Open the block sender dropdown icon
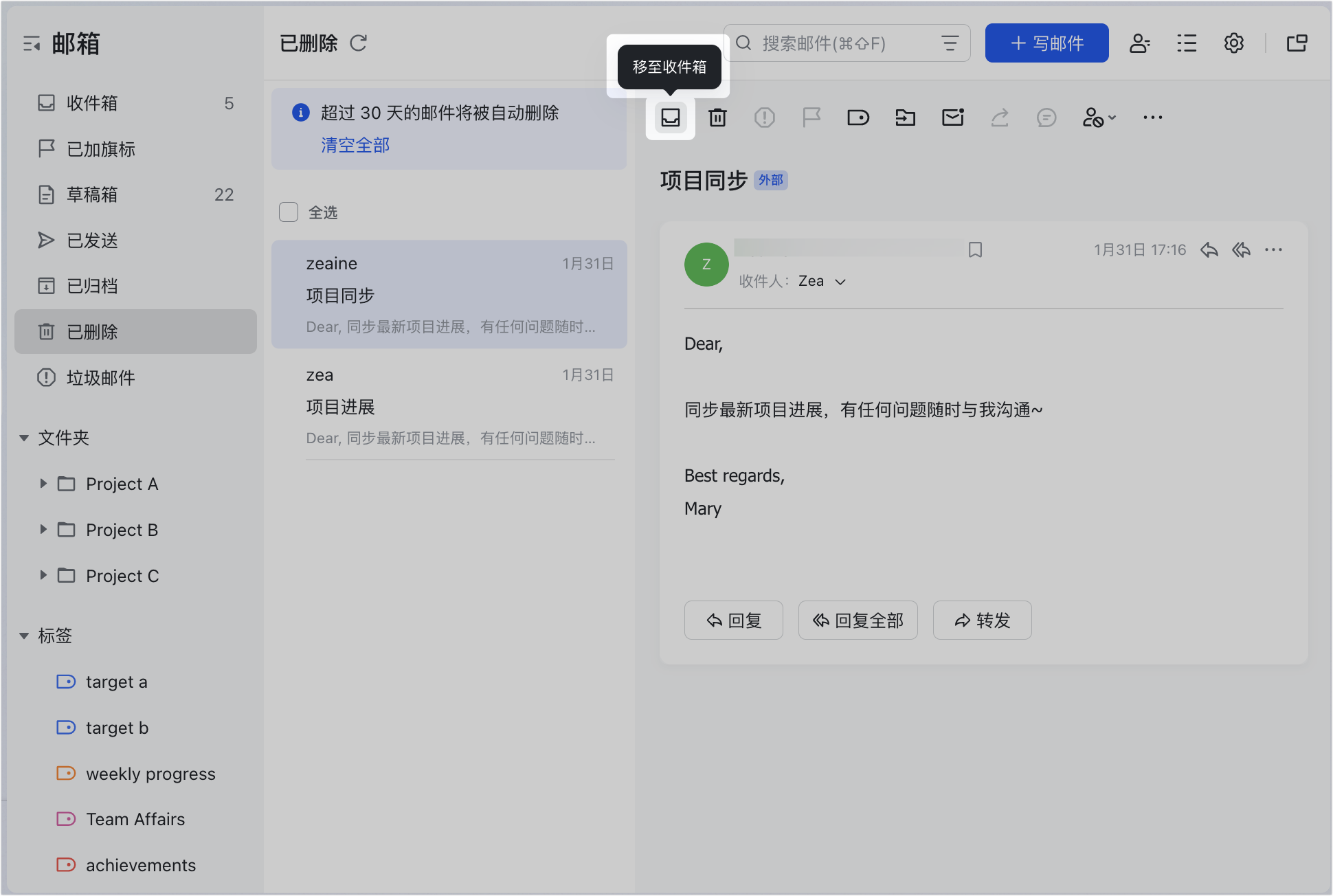 (1099, 117)
